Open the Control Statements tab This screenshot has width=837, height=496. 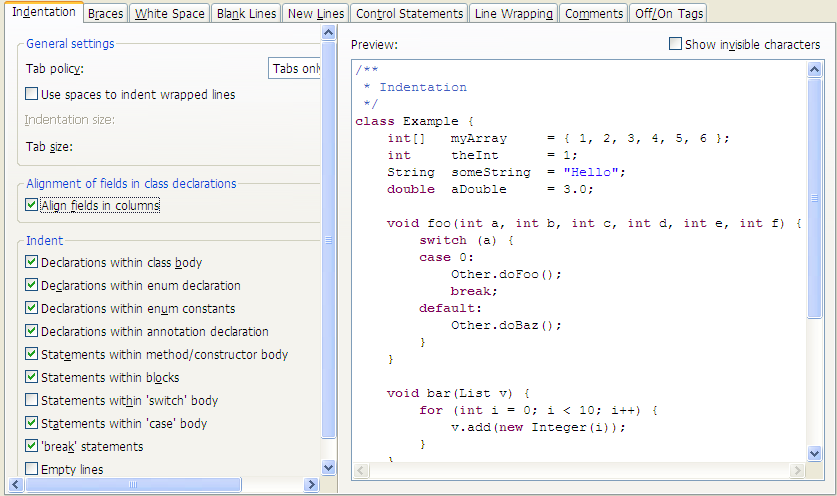(x=409, y=13)
